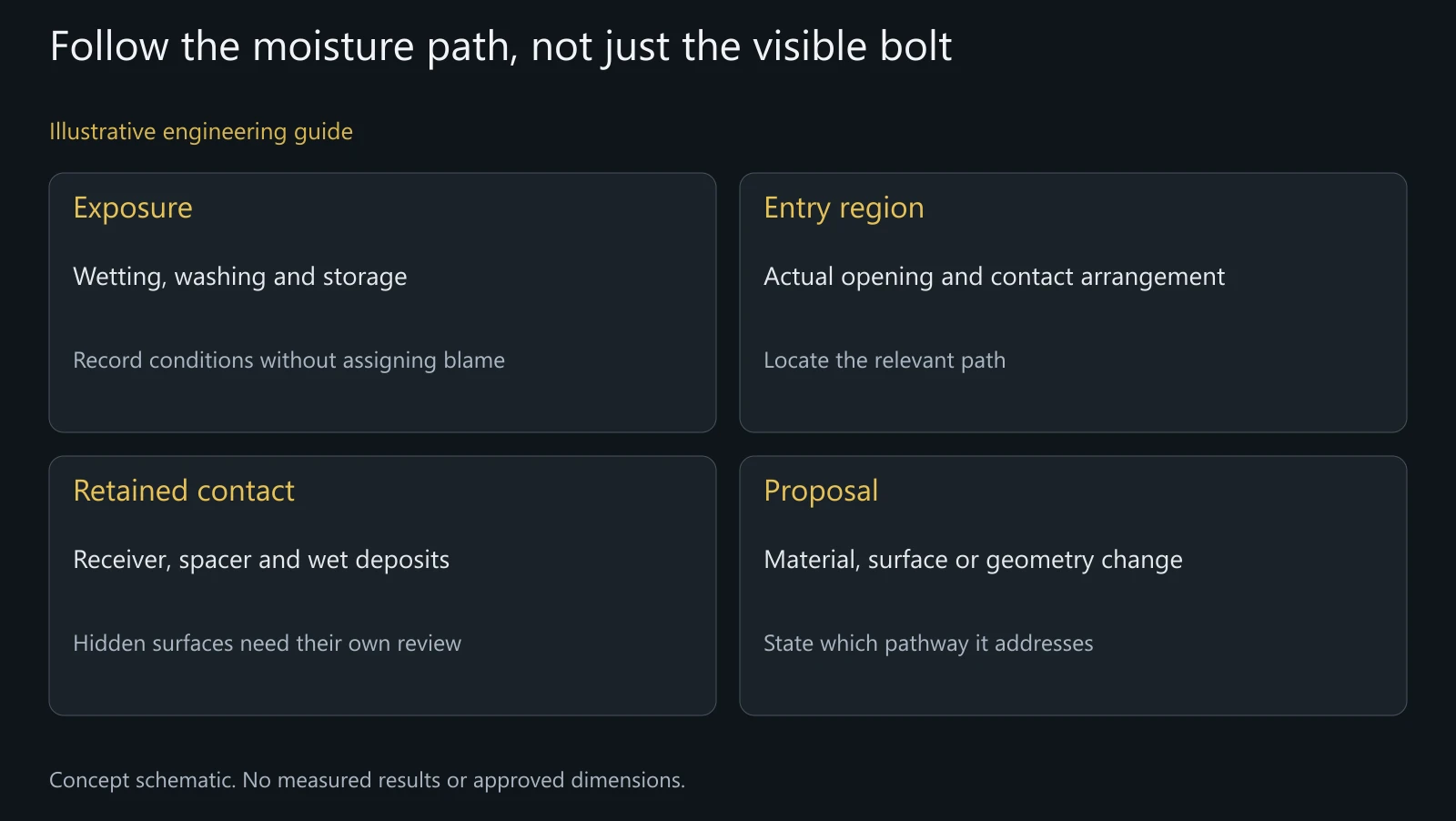Select 'Locate the relevant path' note

(x=885, y=360)
